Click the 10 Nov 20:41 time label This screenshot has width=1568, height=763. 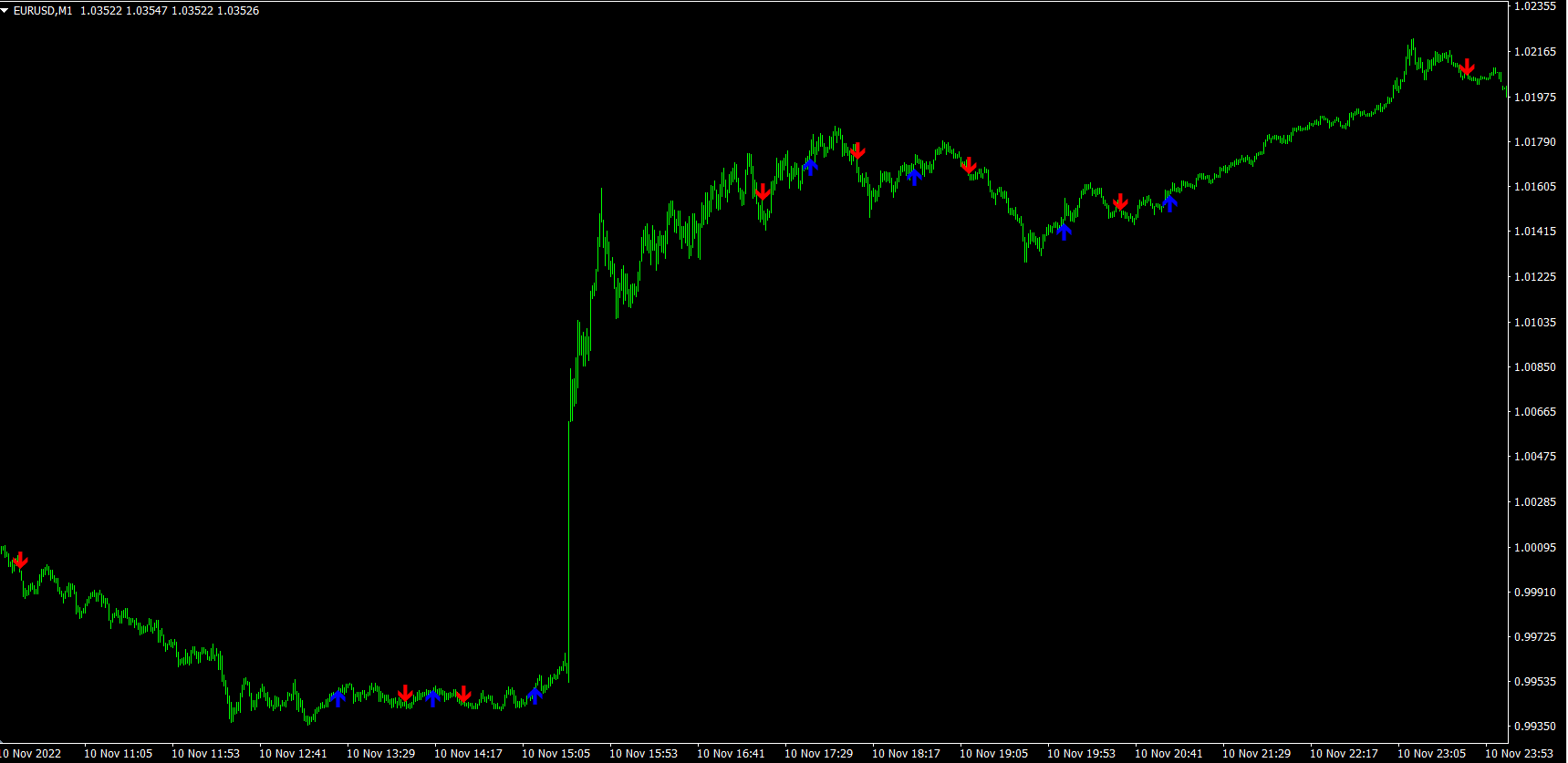1169,754
